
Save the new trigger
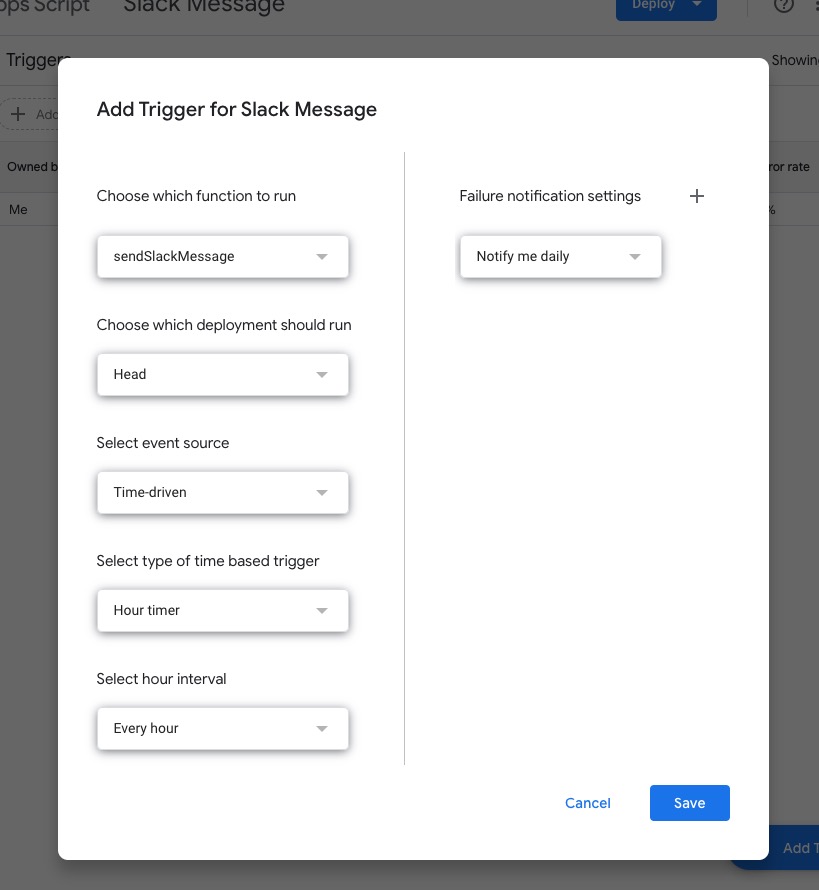click(690, 803)
